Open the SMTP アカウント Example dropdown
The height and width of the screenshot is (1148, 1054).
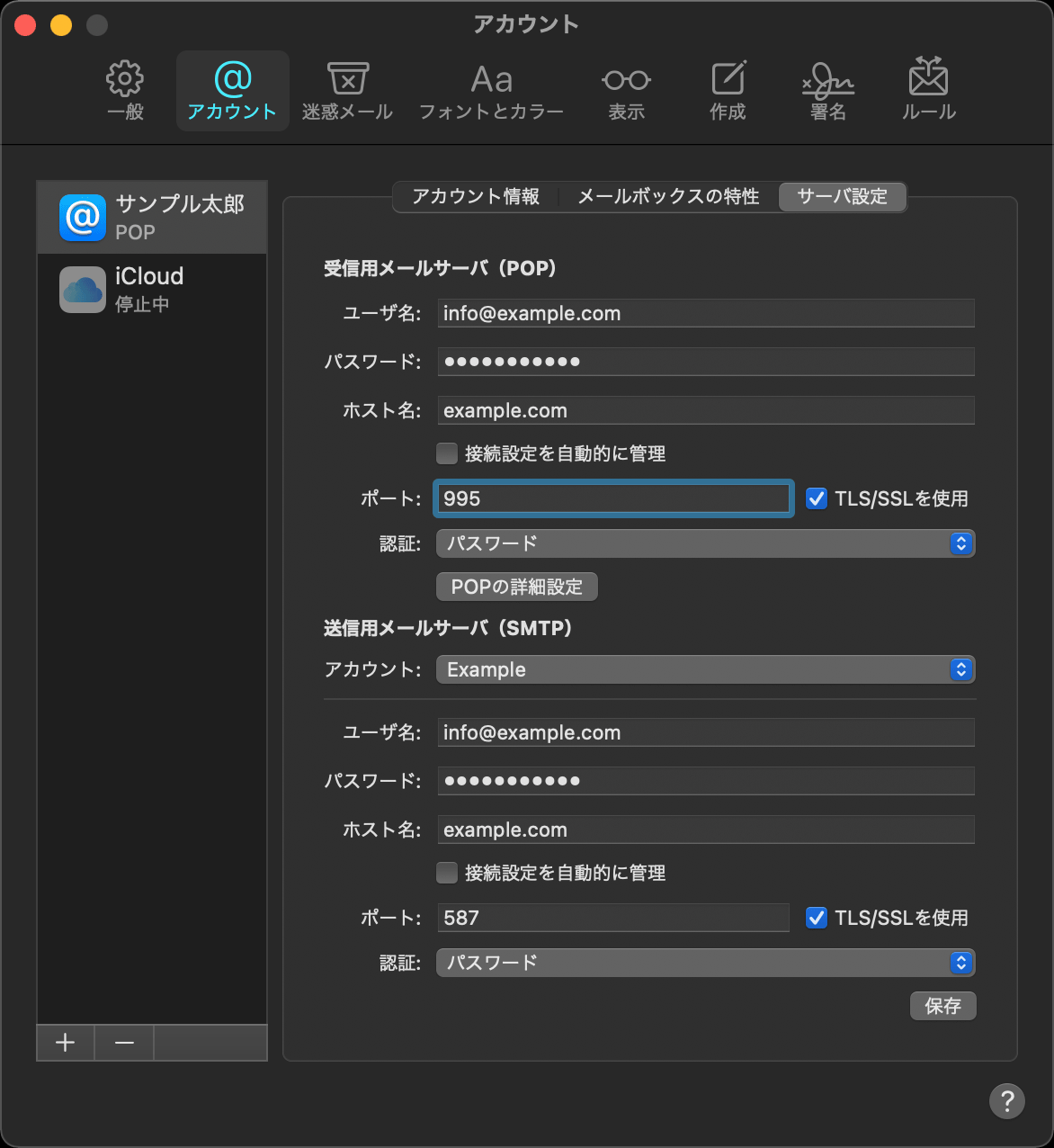click(x=705, y=669)
